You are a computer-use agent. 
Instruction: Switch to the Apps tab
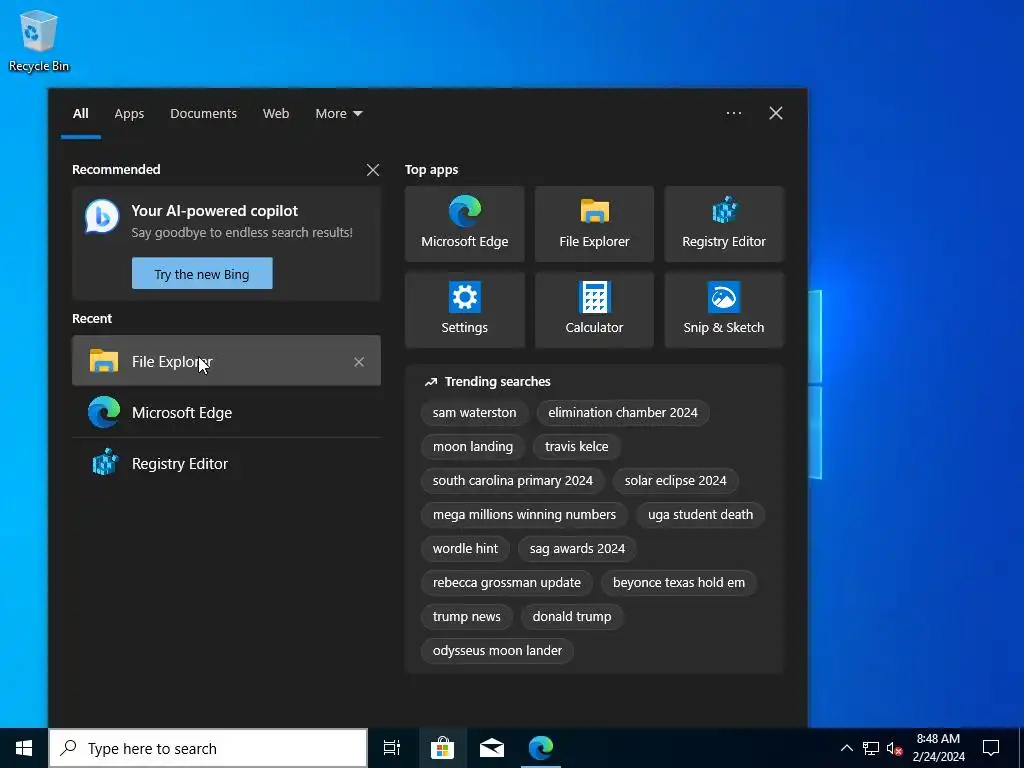129,114
